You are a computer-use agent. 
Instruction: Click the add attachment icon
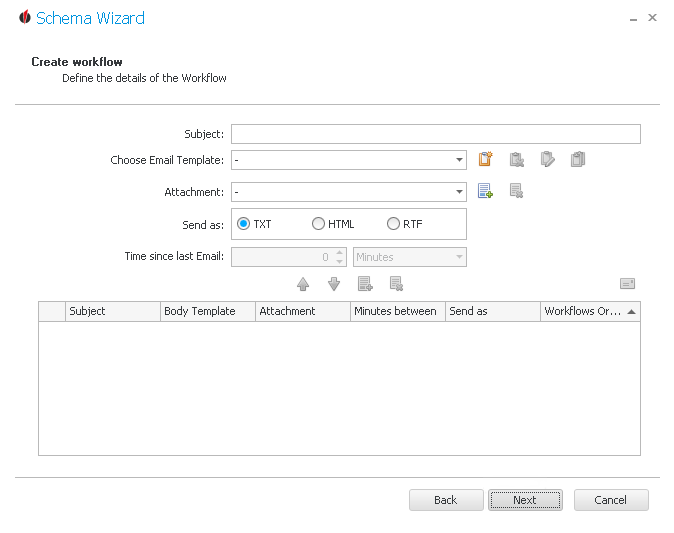[x=485, y=190]
